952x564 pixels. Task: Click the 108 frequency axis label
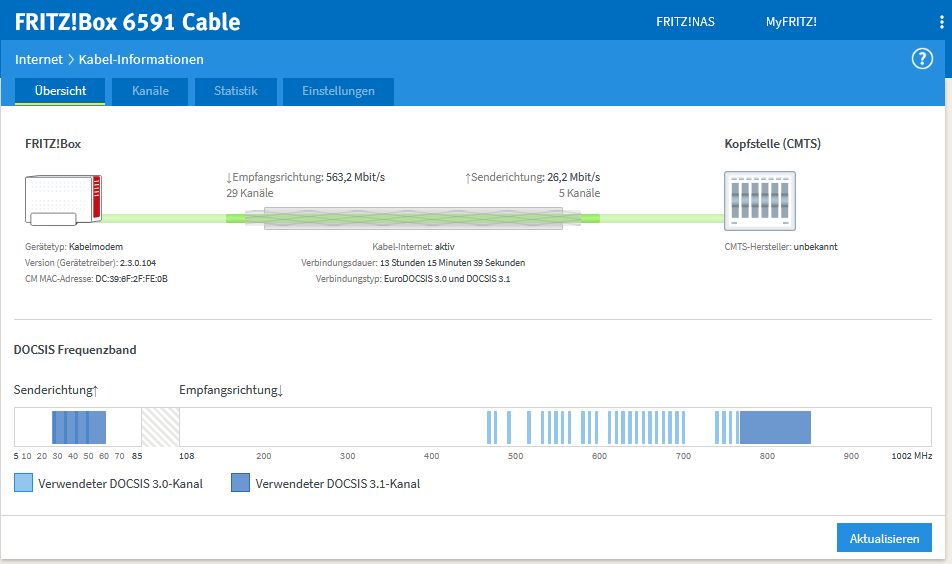coord(186,456)
